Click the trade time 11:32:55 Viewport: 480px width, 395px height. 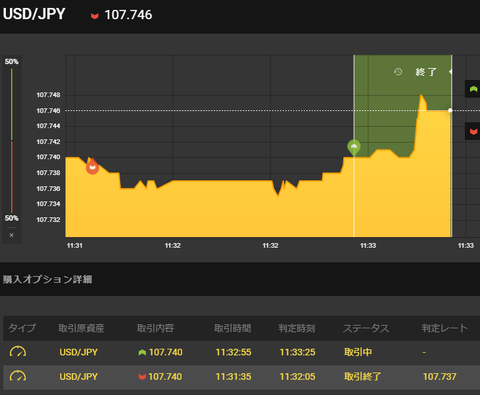click(x=233, y=352)
